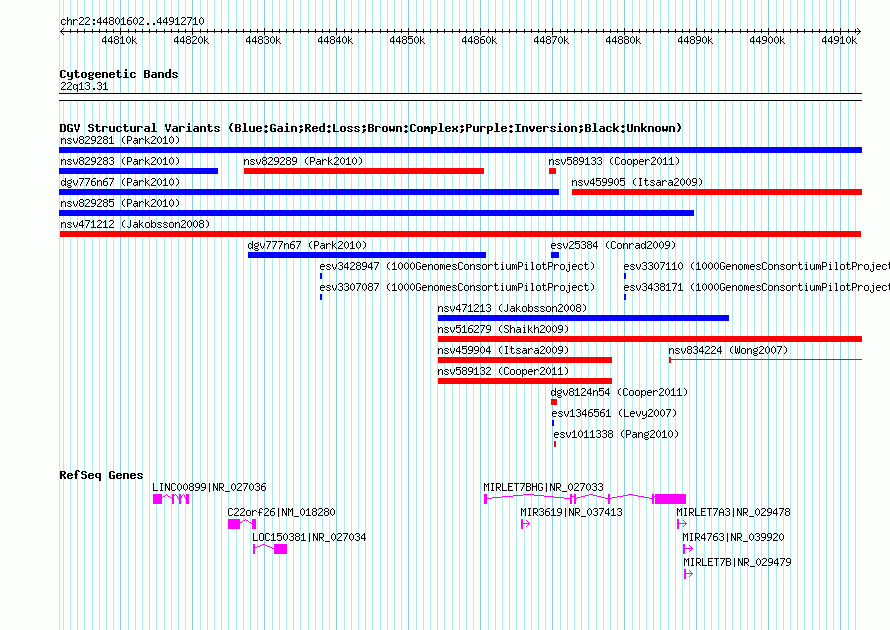Click the RefSeq Genes track title
Image resolution: width=890 pixels, height=630 pixels.
click(101, 475)
